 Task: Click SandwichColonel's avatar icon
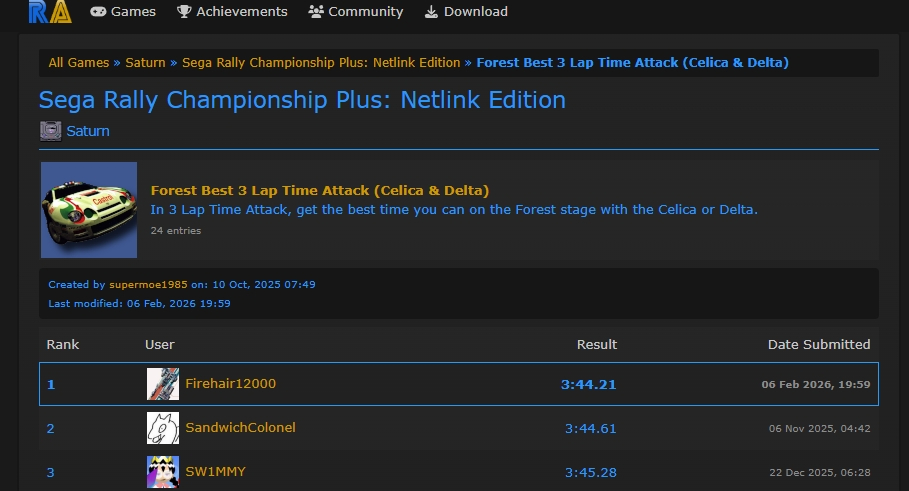163,428
